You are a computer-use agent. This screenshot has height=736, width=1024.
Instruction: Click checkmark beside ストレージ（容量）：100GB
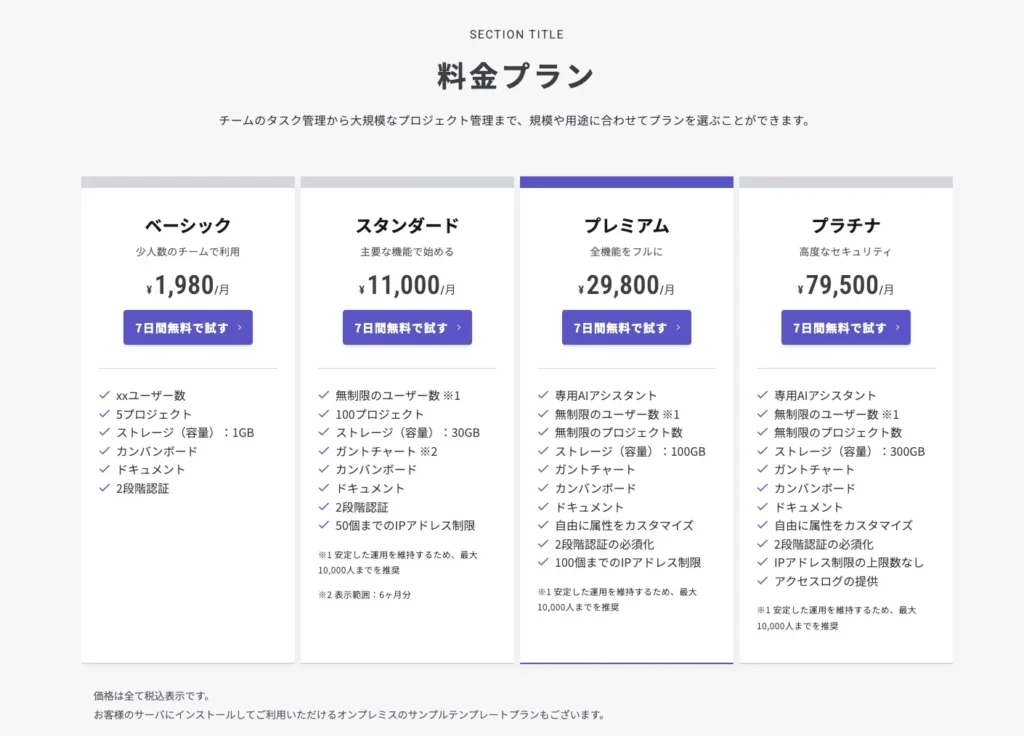(x=543, y=451)
